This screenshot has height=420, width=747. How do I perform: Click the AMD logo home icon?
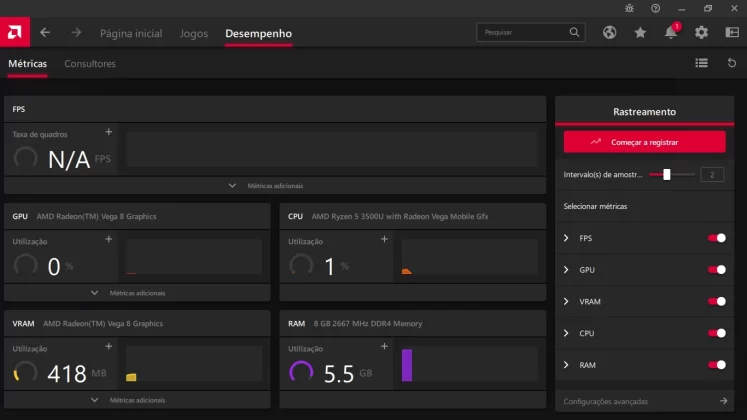tap(15, 32)
